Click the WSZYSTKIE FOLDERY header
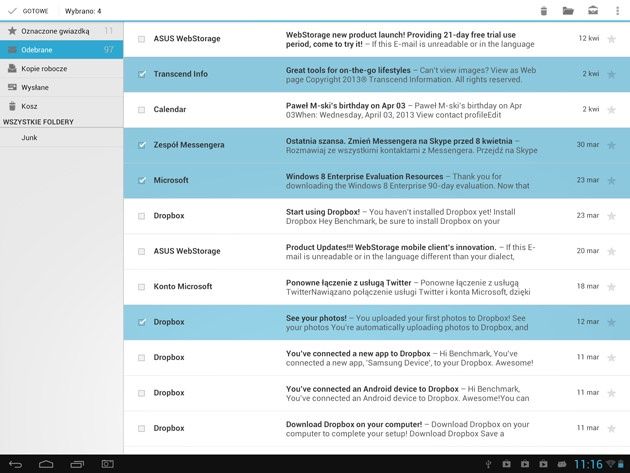Viewport: 630px width, 473px height. click(x=38, y=122)
